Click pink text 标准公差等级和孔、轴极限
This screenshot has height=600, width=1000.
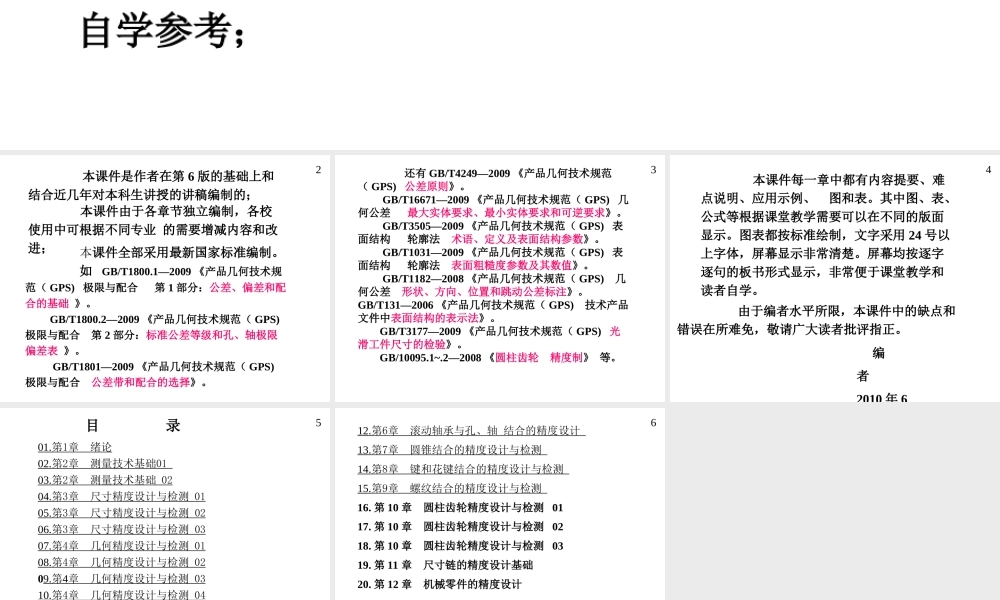point(212,335)
